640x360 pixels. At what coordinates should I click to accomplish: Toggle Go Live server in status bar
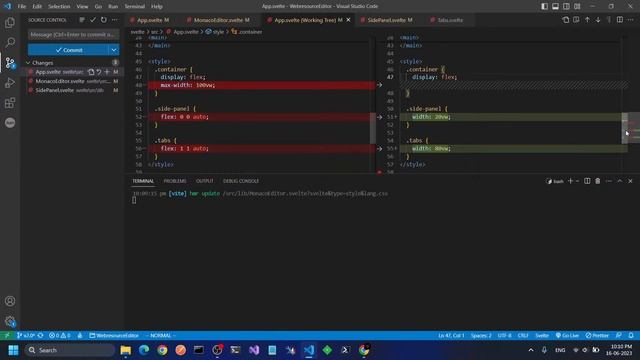click(567, 336)
